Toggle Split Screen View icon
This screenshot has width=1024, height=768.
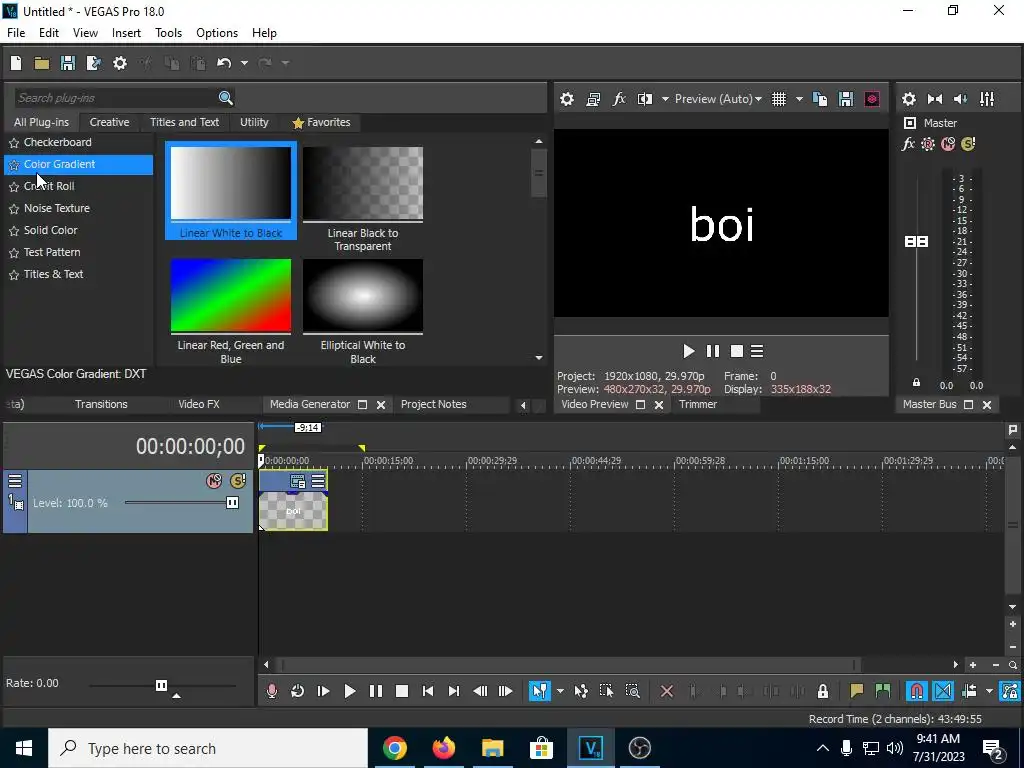(645, 99)
